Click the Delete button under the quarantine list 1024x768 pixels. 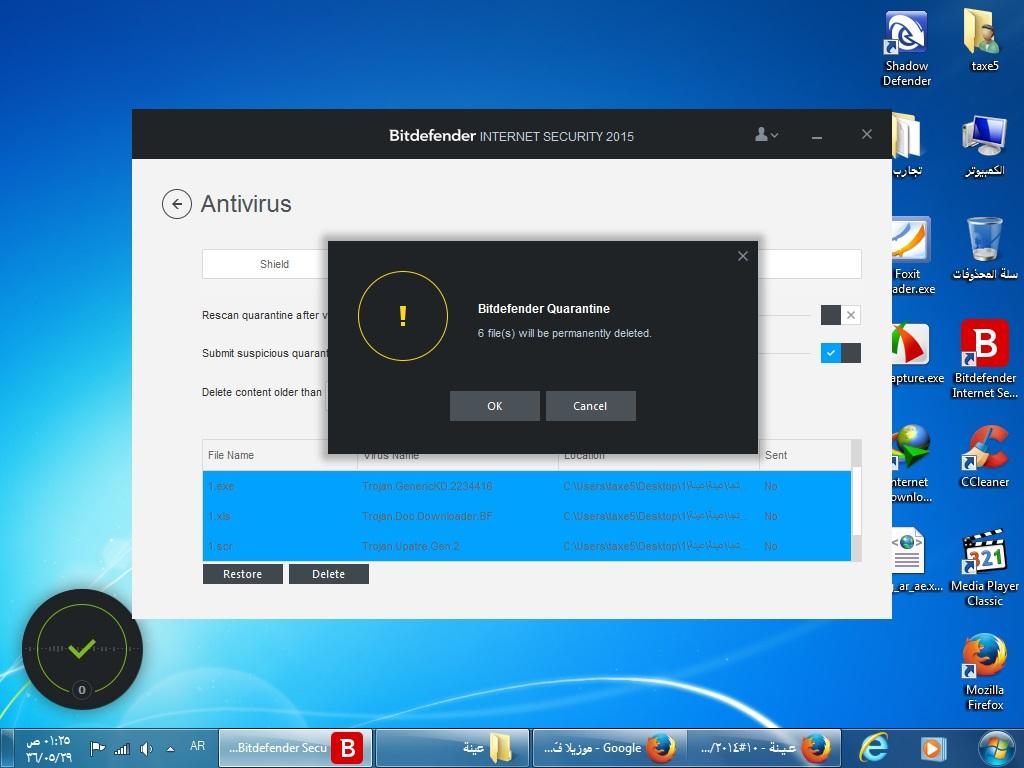(328, 574)
